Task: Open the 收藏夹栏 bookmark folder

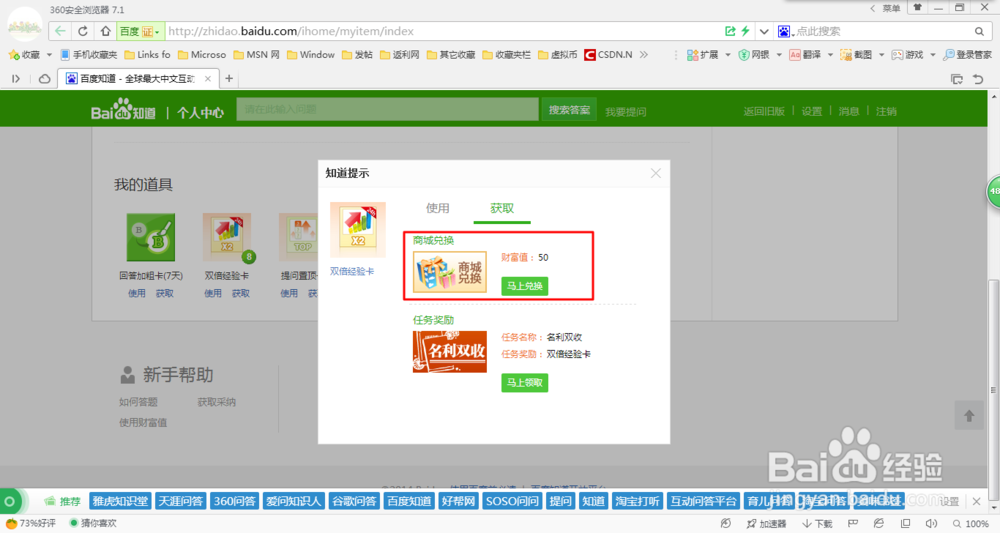Action: (x=507, y=55)
